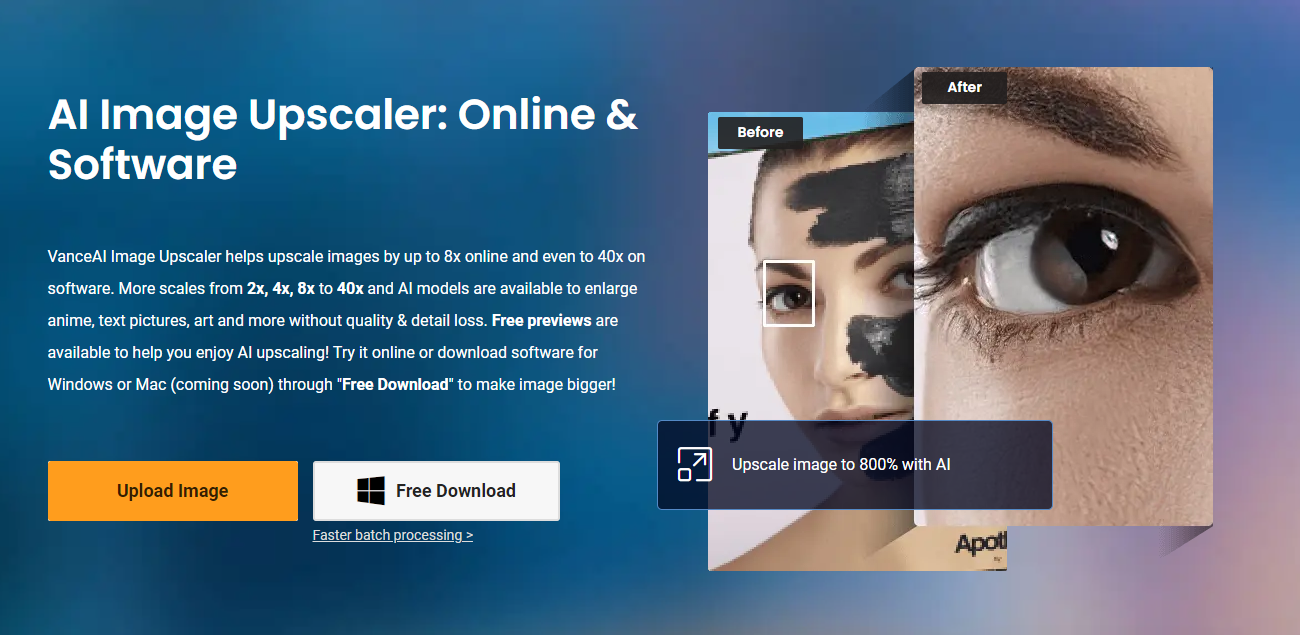Viewport: 1300px width, 635px height.
Task: Click the Free Download button
Action: point(436,491)
